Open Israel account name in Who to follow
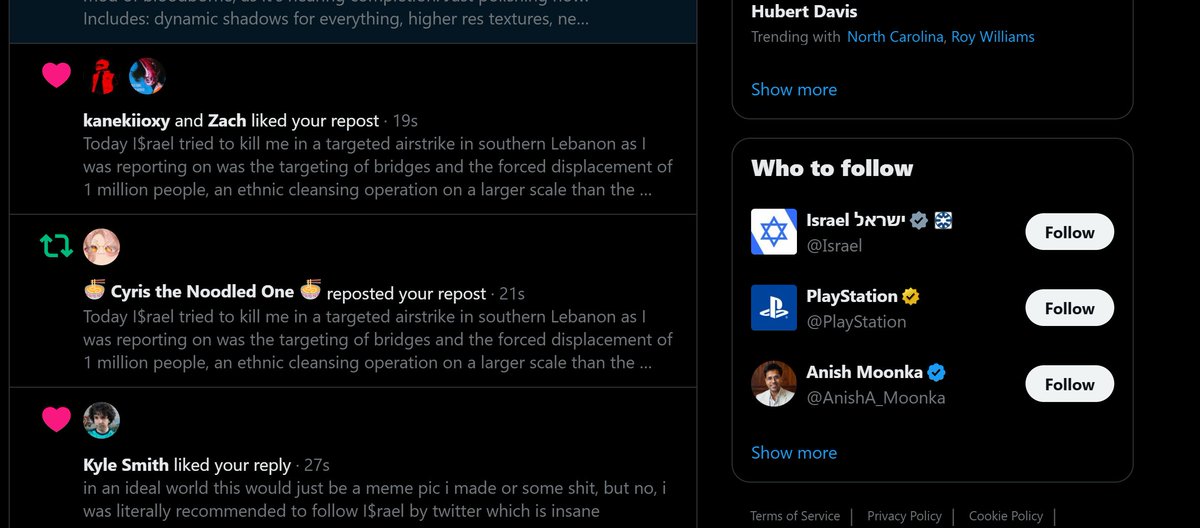The height and width of the screenshot is (528, 1200). (x=855, y=220)
